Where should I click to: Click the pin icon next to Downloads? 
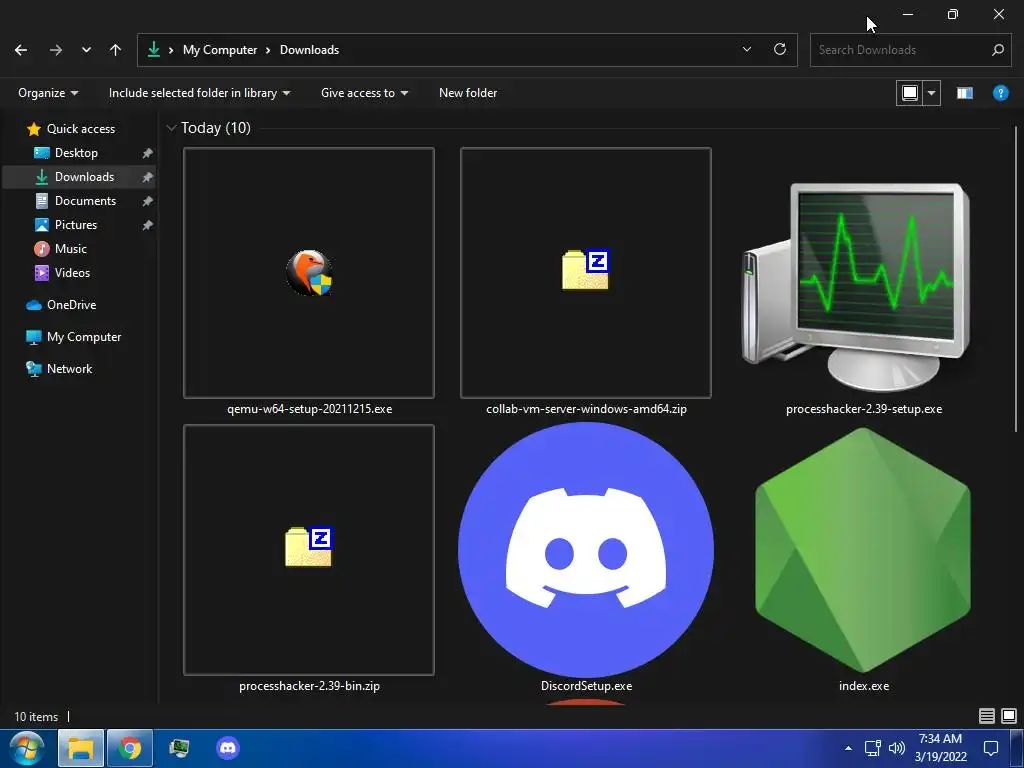148,177
